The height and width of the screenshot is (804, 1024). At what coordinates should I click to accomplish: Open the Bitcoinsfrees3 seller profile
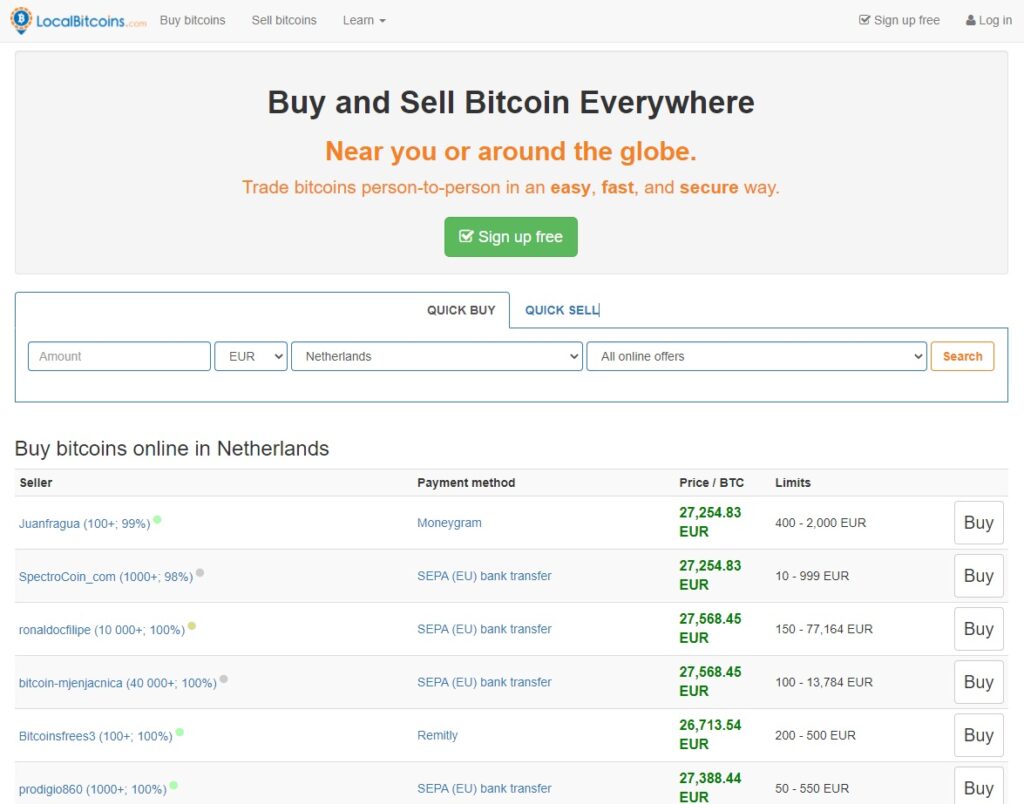(95, 736)
